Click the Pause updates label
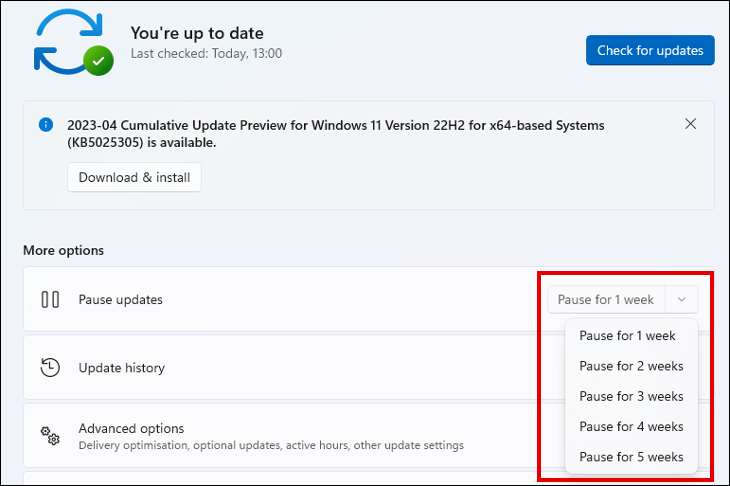 [121, 300]
